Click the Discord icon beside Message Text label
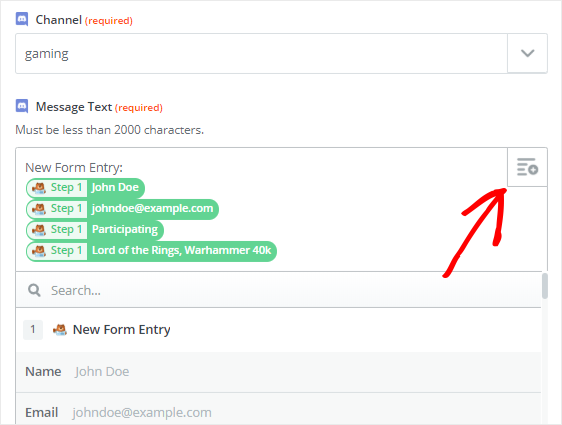 [22, 106]
